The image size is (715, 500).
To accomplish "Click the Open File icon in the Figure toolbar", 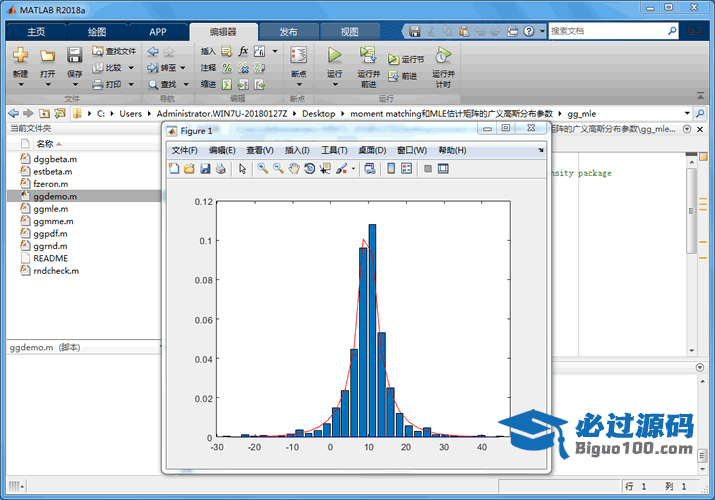I will coord(189,169).
